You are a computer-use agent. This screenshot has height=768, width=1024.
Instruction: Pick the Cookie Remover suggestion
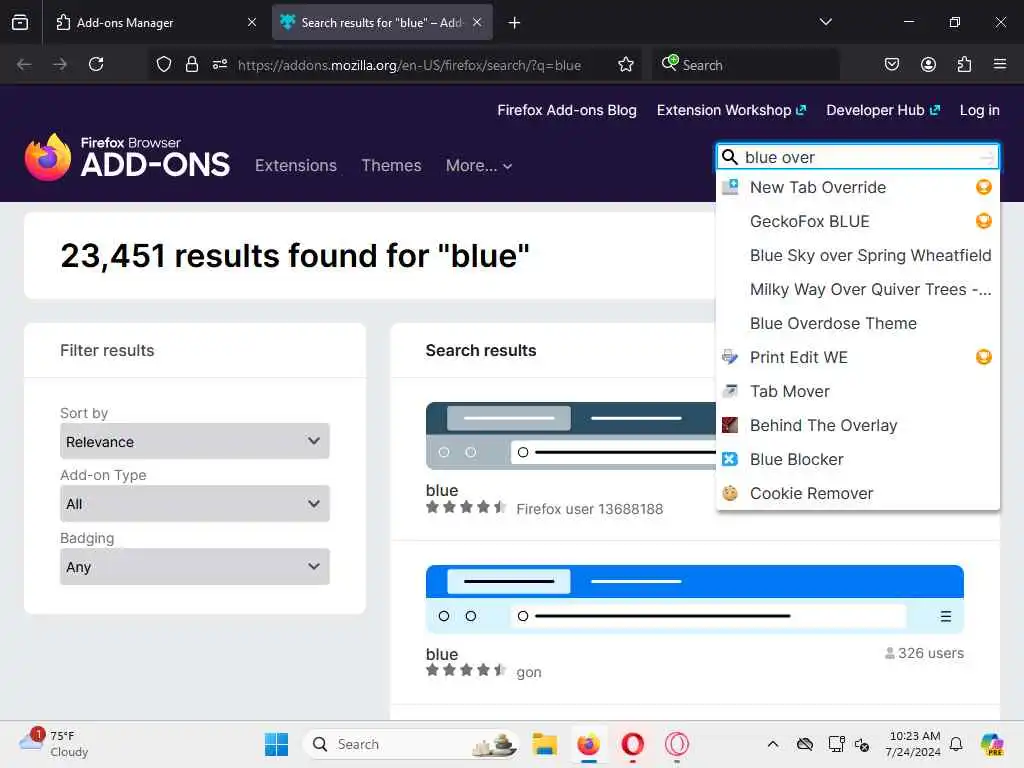[857, 493]
